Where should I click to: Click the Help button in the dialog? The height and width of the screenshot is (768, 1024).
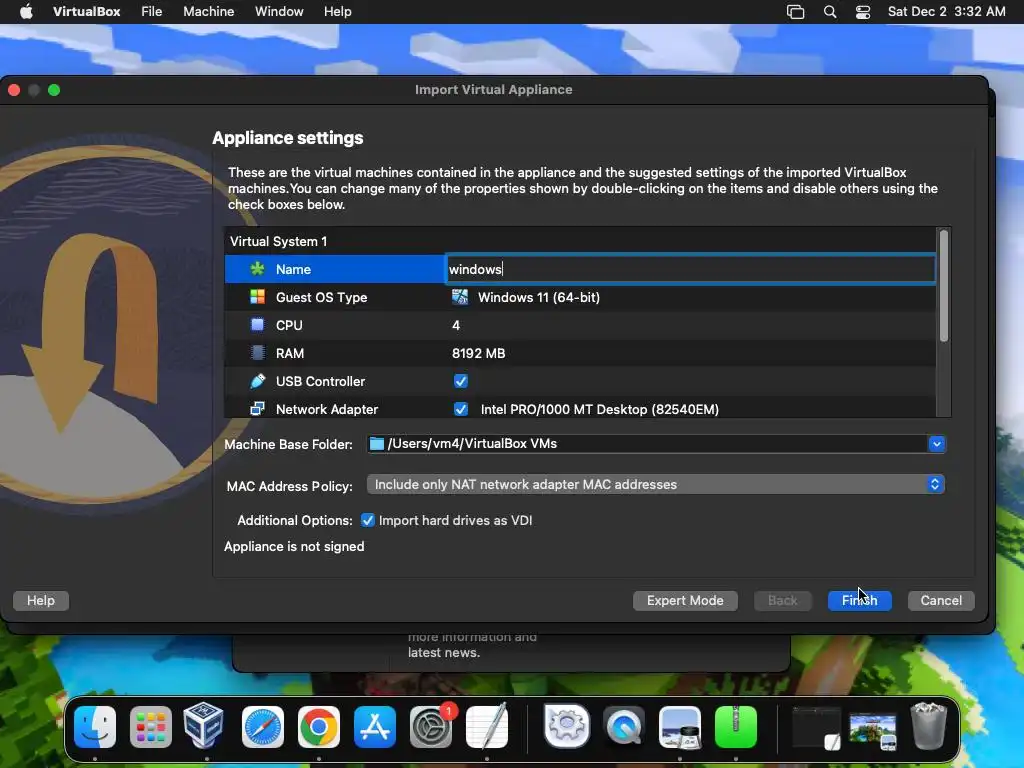tap(40, 600)
